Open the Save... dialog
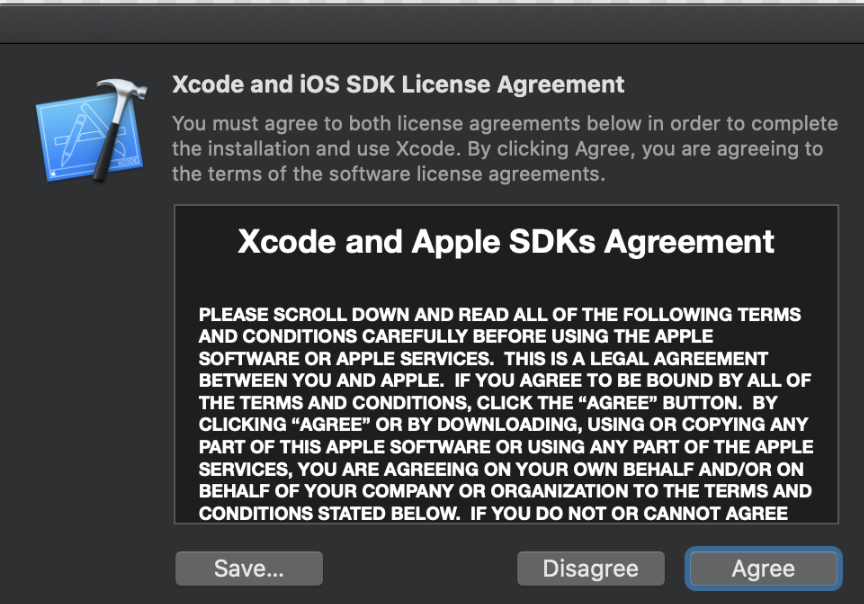This screenshot has height=604, width=864. point(248,568)
